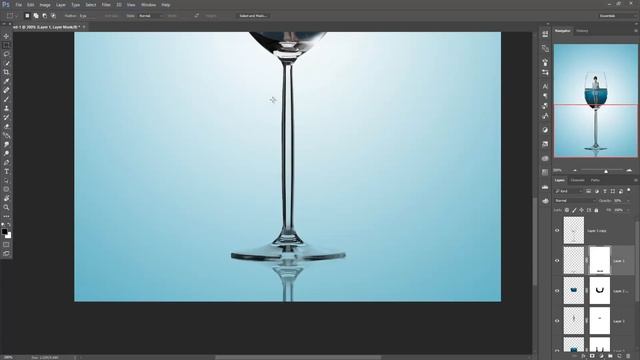Screen dimensions: 640x360
Task: Toggle Quick Mask mode button
Action: point(6,245)
